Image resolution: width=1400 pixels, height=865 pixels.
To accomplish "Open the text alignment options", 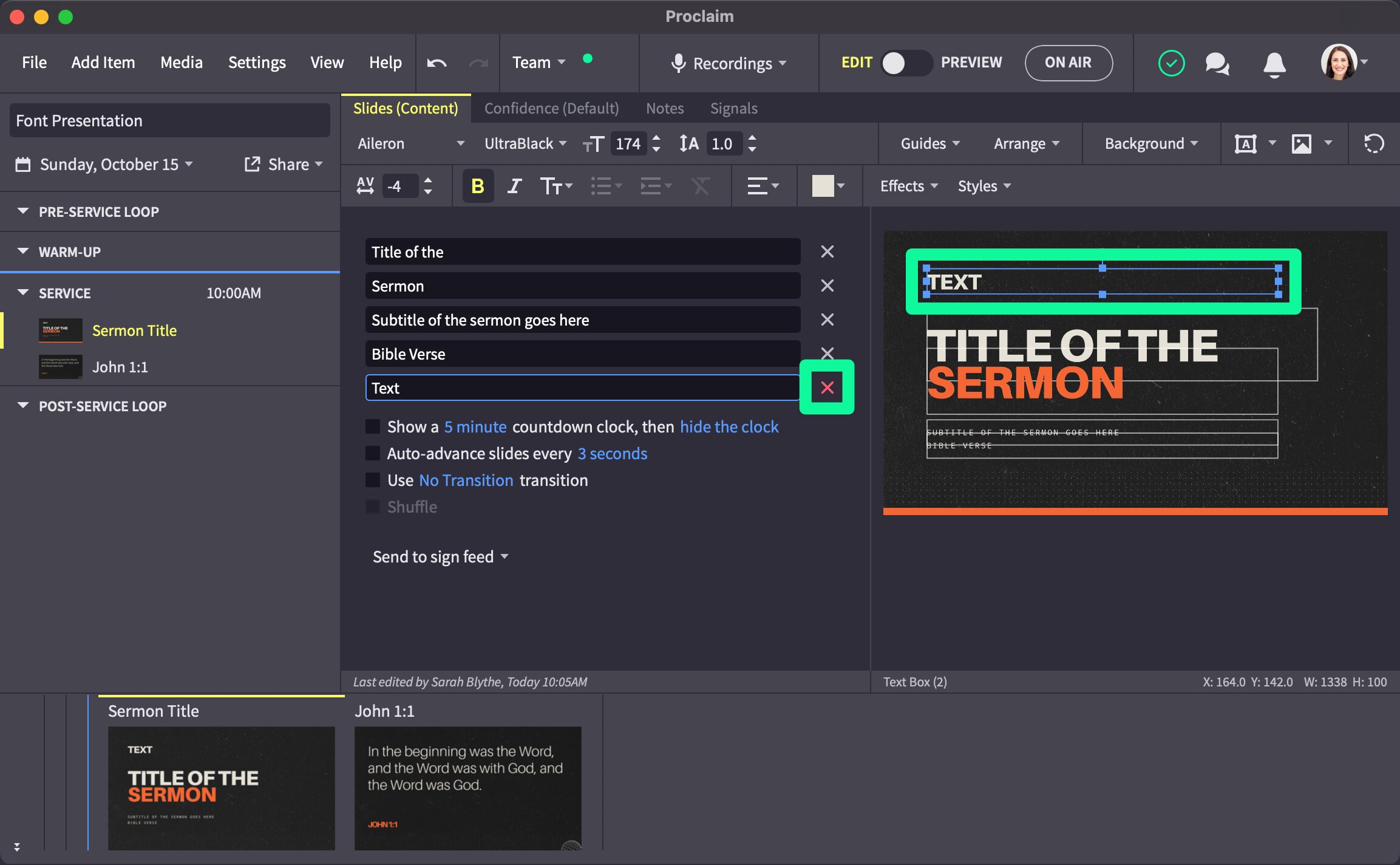I will 763,186.
